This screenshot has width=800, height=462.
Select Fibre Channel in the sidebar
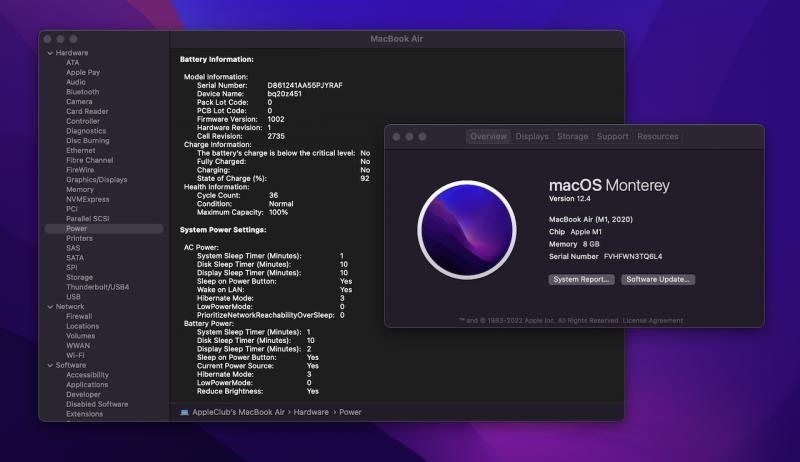pyautogui.click(x=89, y=160)
